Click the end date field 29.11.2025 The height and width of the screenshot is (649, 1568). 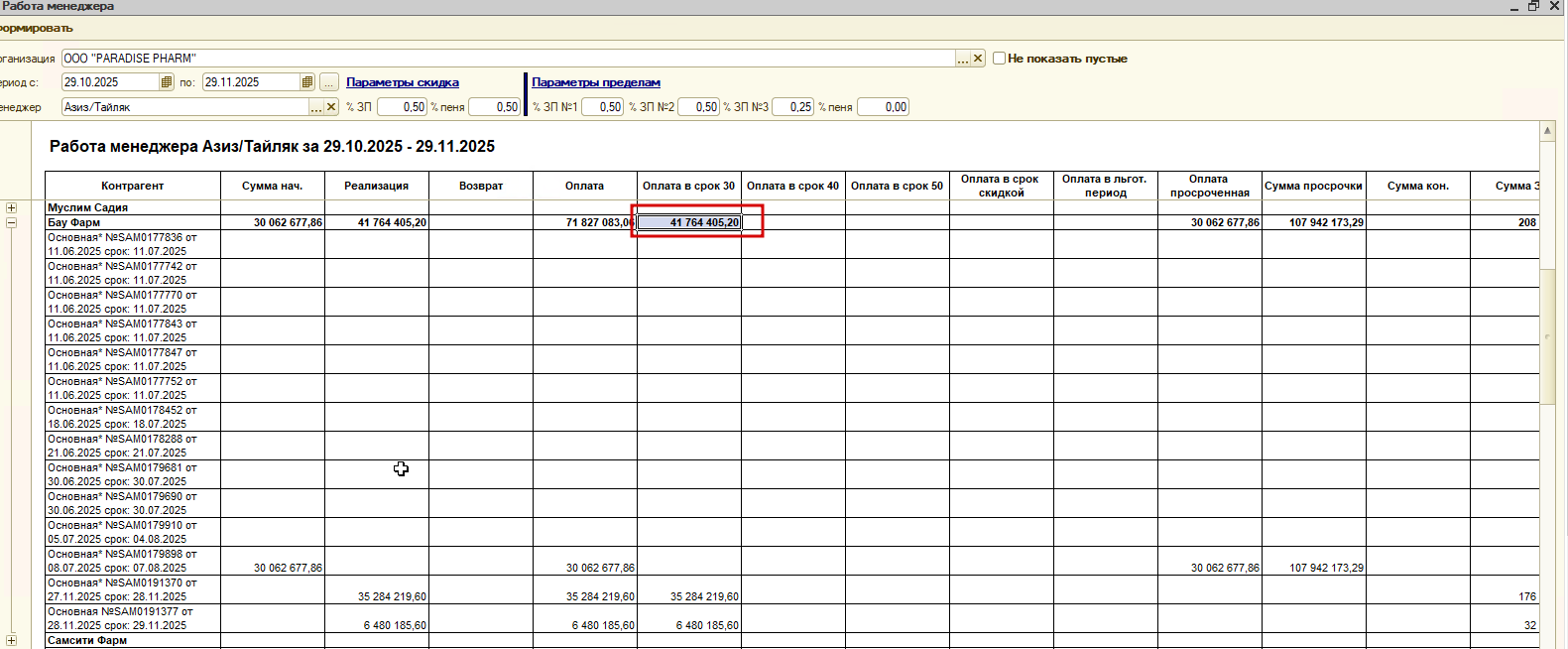252,82
